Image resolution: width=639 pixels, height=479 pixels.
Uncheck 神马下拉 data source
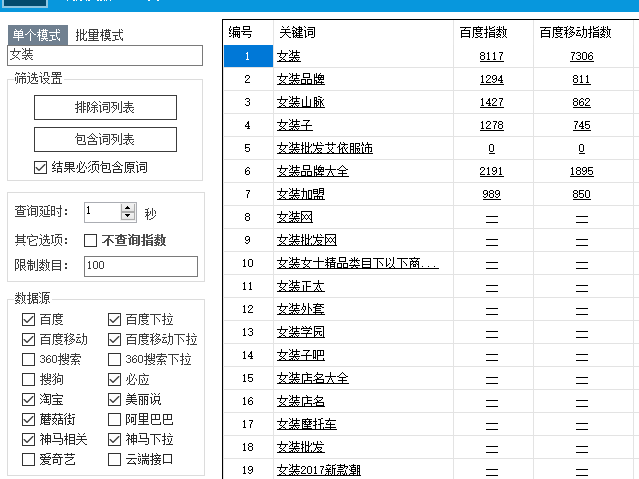coord(115,439)
